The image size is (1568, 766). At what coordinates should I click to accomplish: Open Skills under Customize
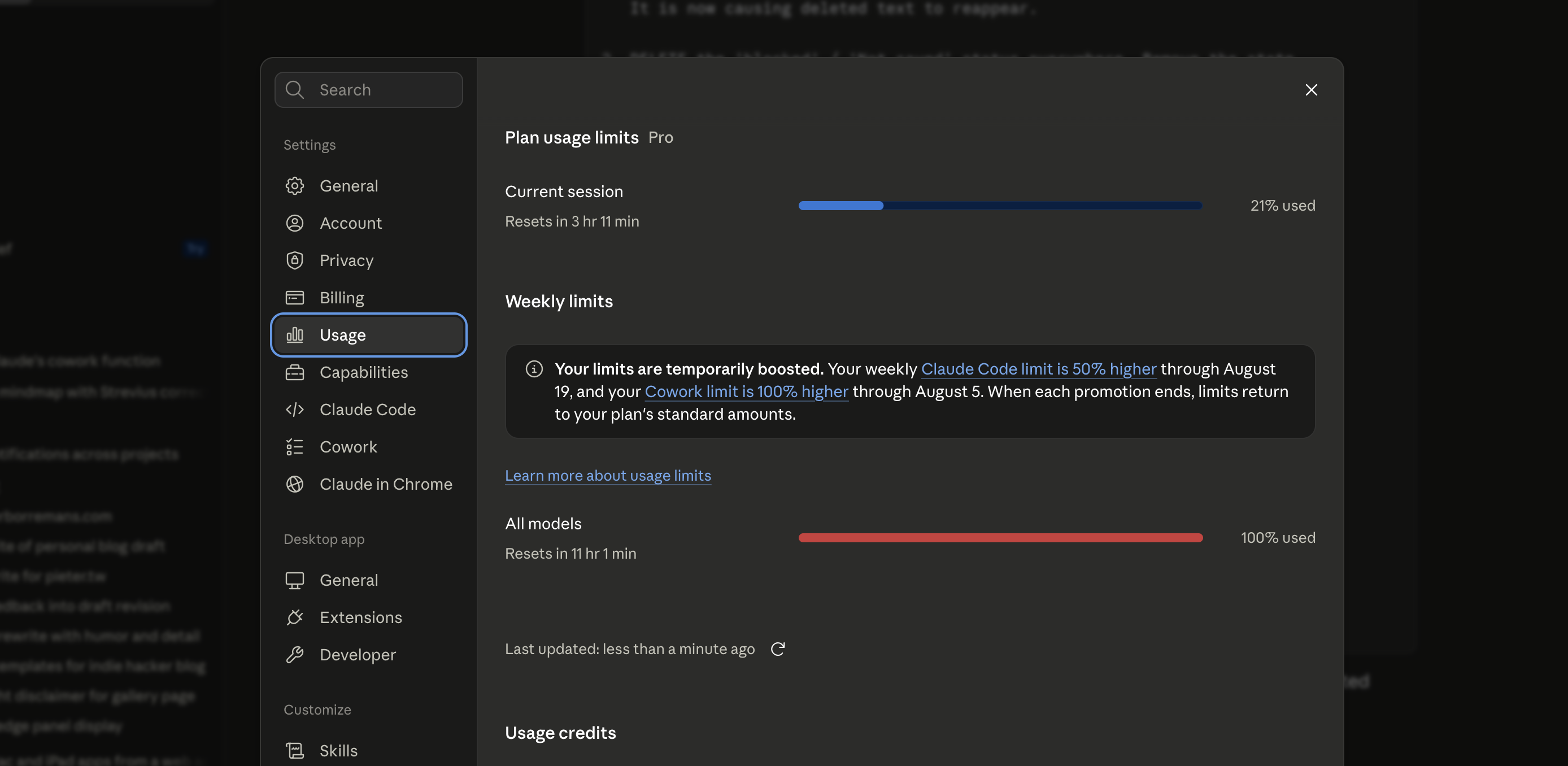(x=369, y=751)
